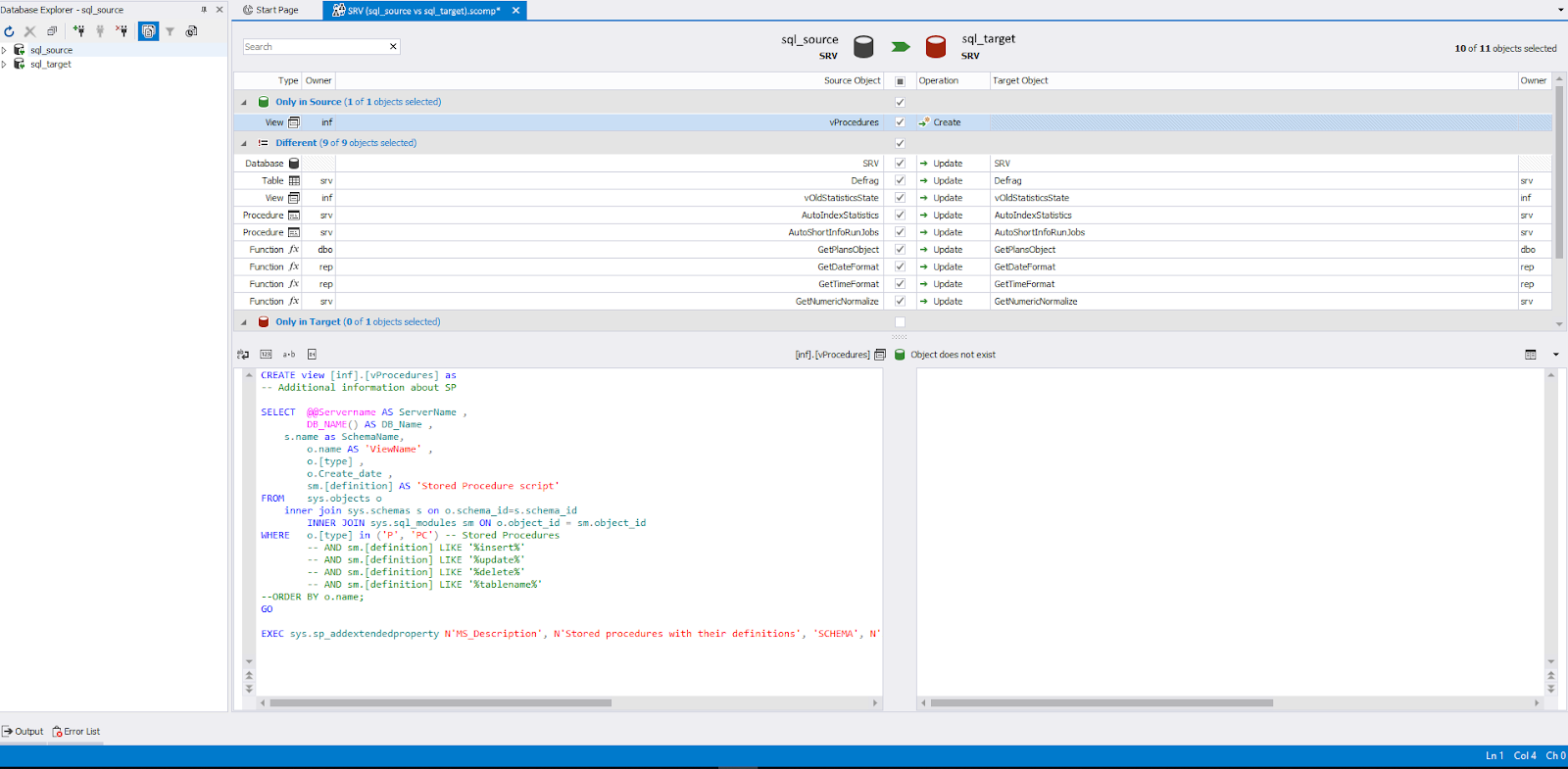
Task: Click the last icon in explorer toolbar
Action: click(x=191, y=31)
